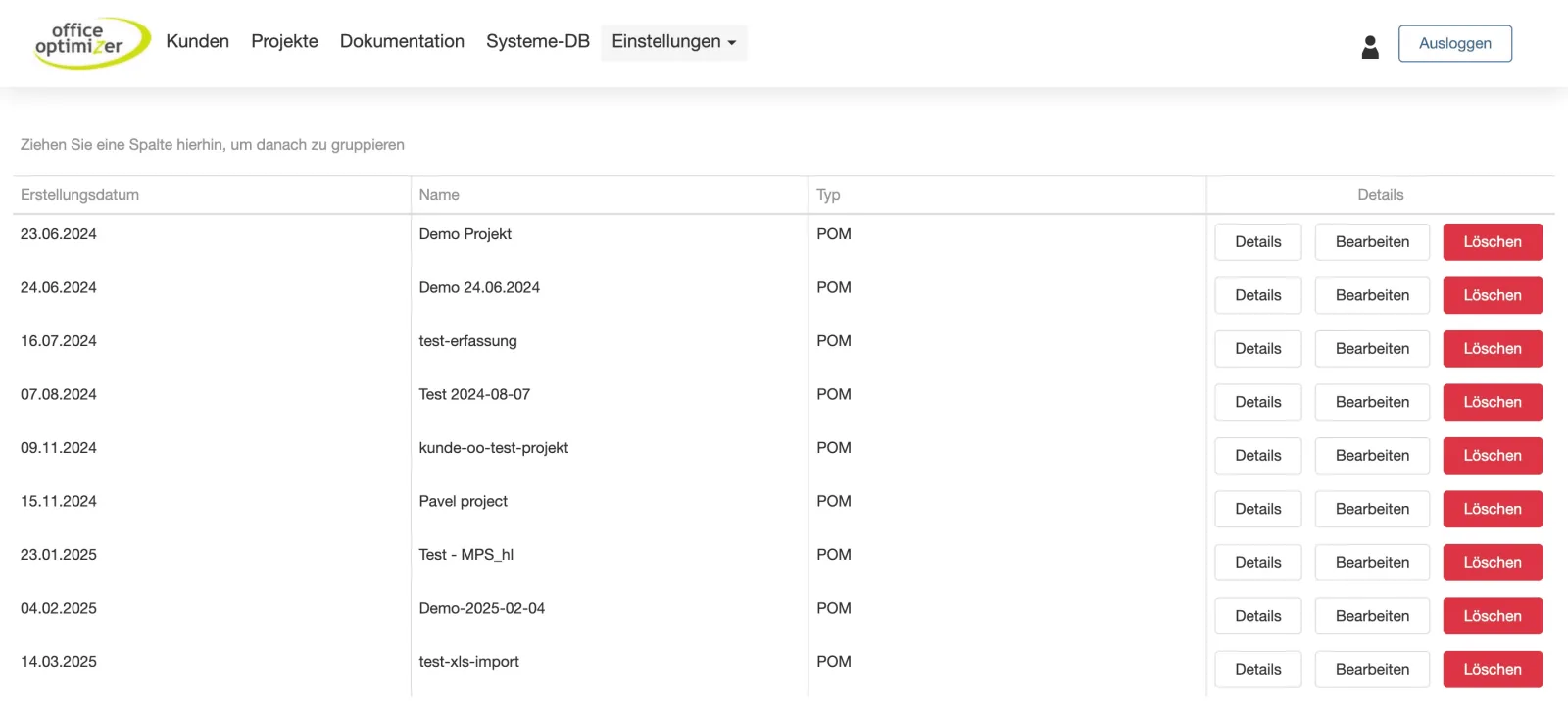Delete Test - MPS_hl via Löschen
The height and width of the screenshot is (701, 1568).
point(1493,563)
